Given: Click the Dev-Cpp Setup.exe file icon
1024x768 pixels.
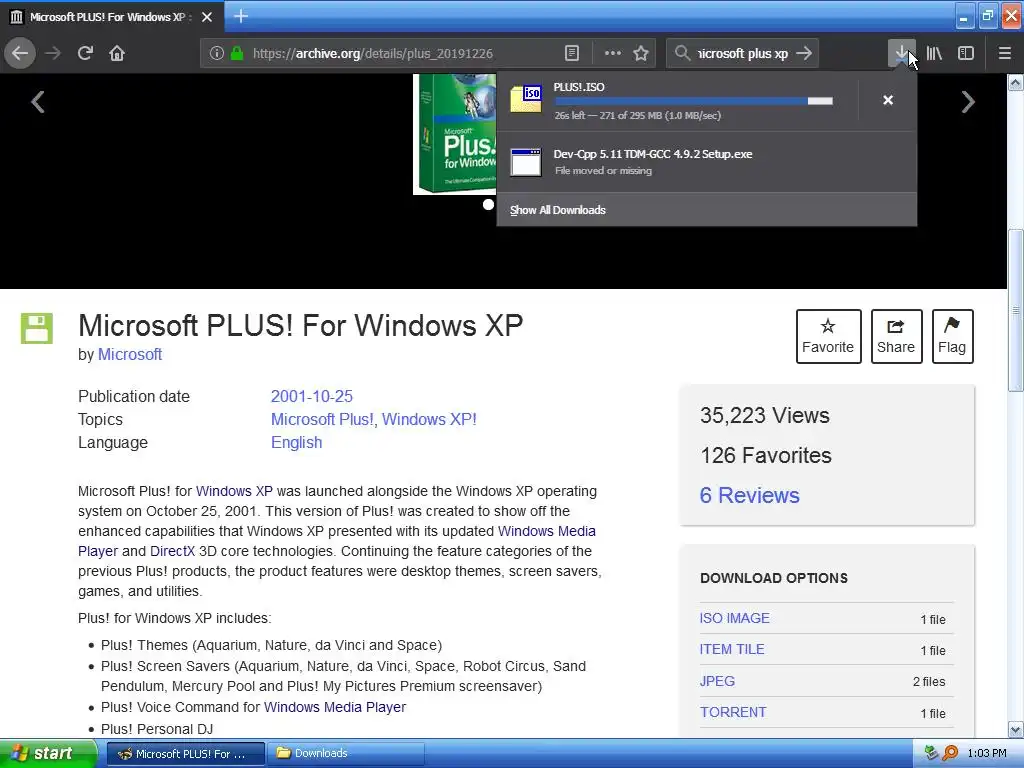Looking at the screenshot, I should [x=526, y=162].
